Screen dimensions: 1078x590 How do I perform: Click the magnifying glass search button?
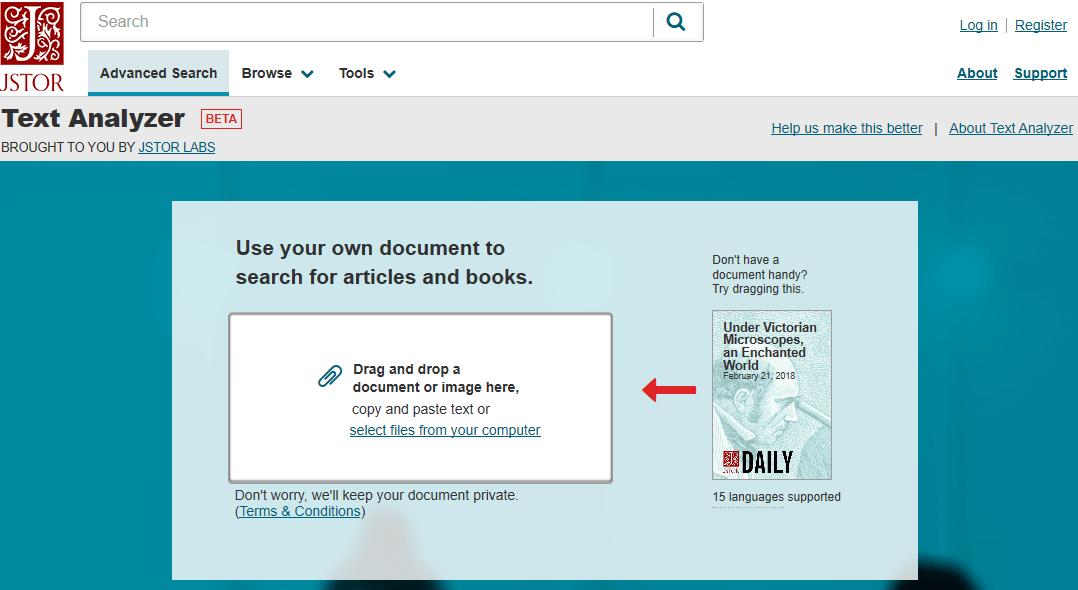point(676,22)
